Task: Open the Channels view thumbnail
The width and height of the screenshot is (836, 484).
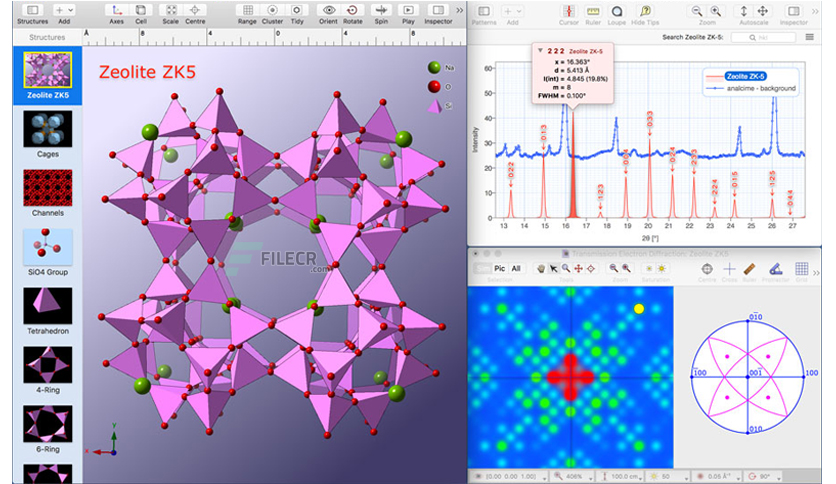Action: tap(47, 188)
